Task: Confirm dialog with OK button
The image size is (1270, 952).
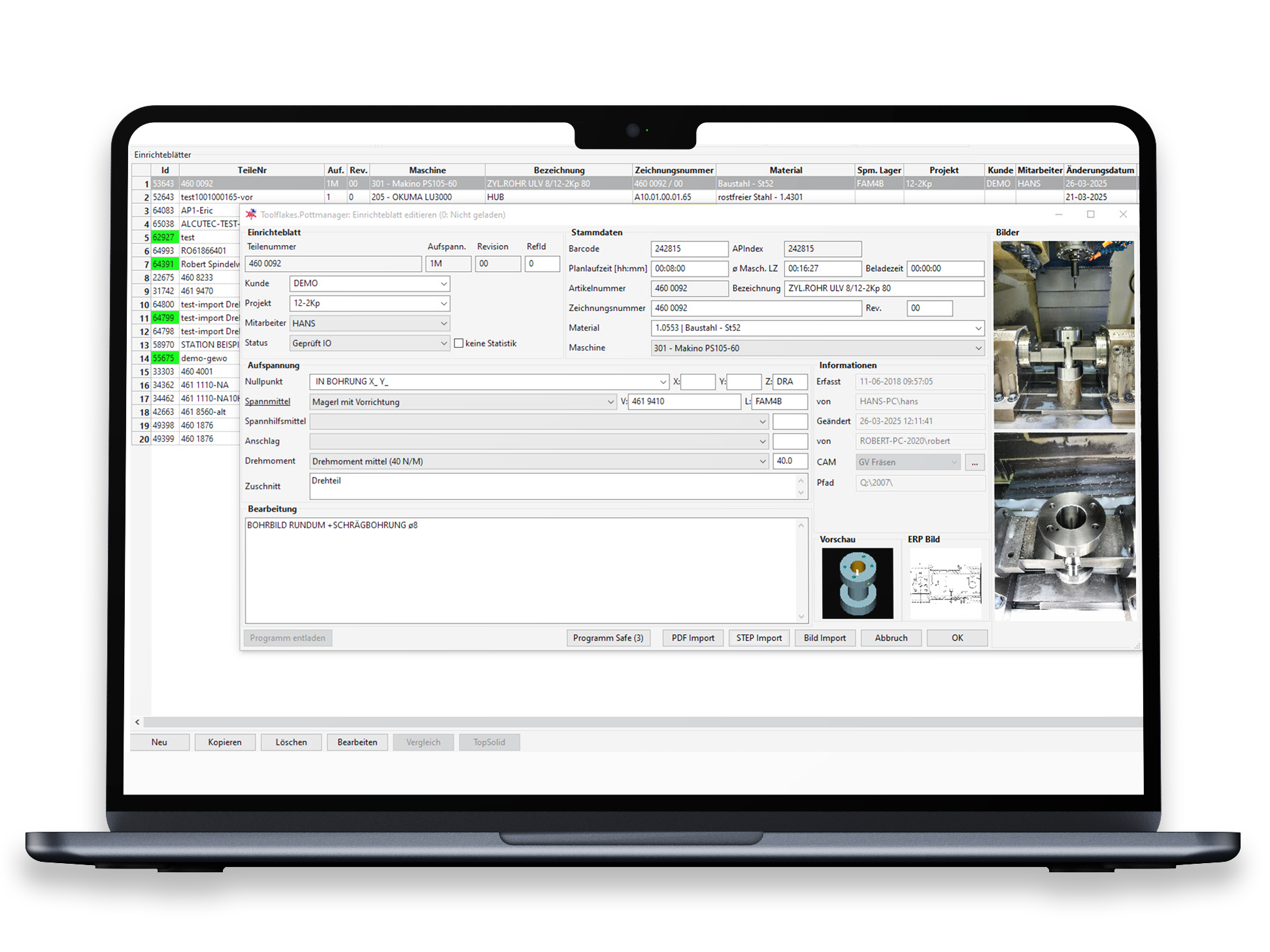Action: click(x=957, y=638)
